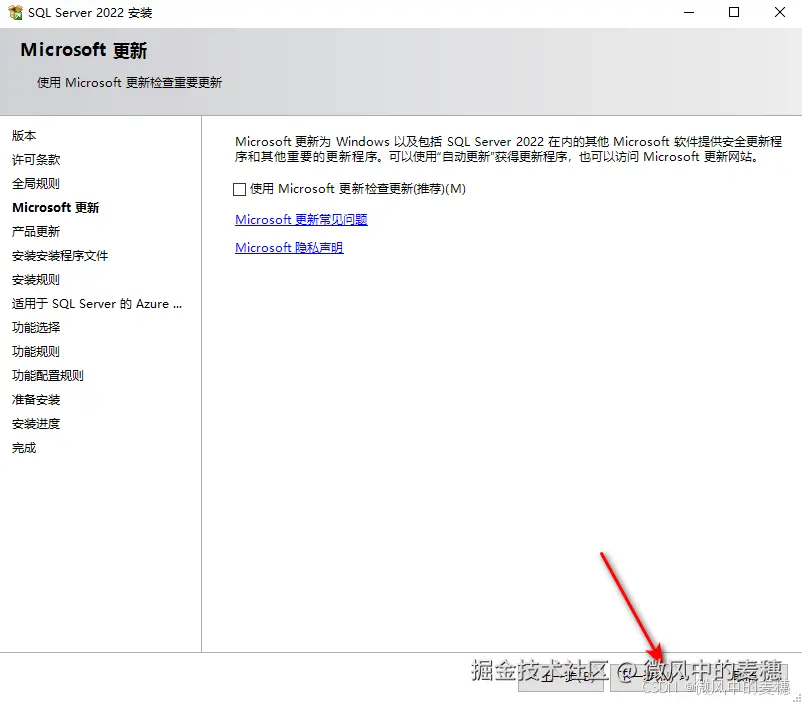Select the 安装规则 step in sidebar
This screenshot has height=703, width=802.
(x=36, y=280)
